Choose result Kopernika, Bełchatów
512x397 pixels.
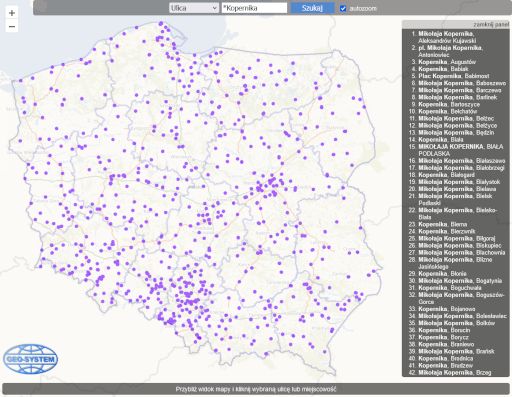[x=448, y=111]
